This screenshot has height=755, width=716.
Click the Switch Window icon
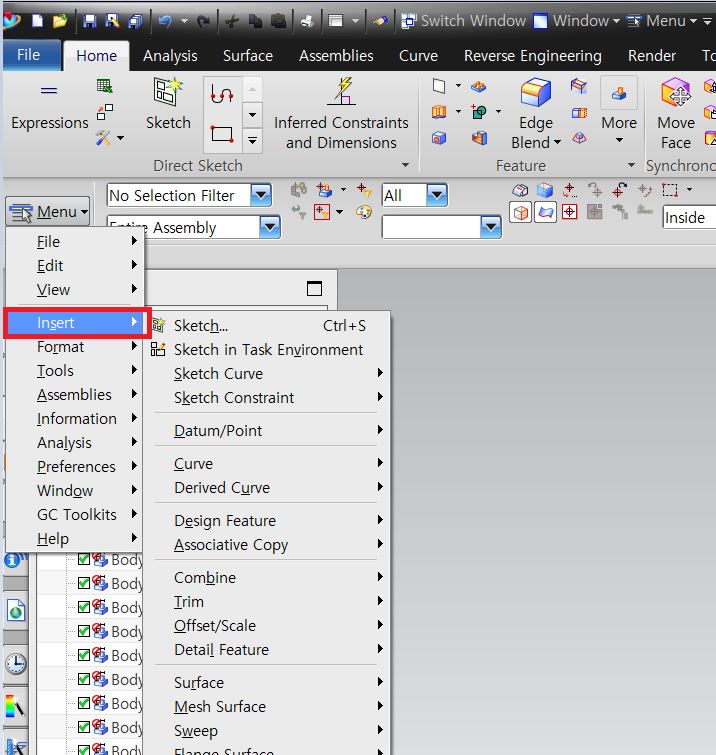[x=410, y=21]
